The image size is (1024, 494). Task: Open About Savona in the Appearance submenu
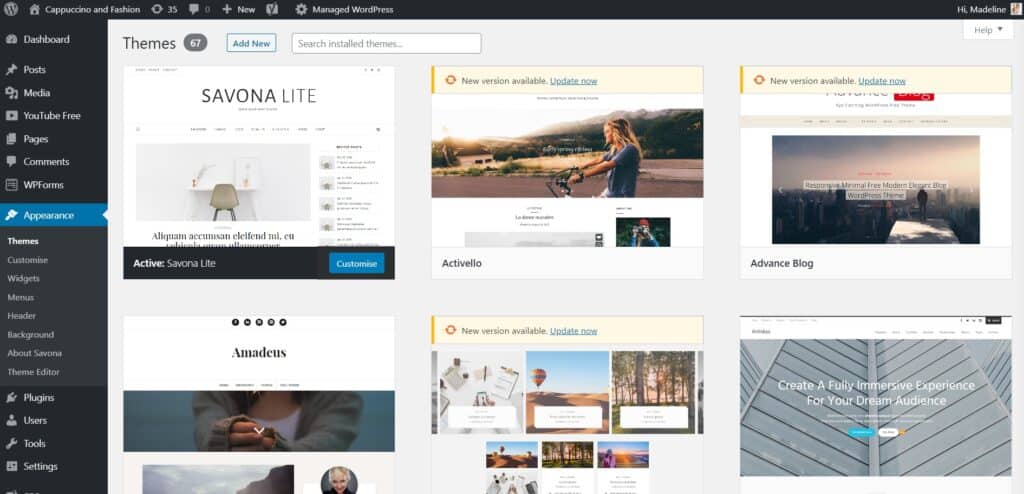point(35,353)
